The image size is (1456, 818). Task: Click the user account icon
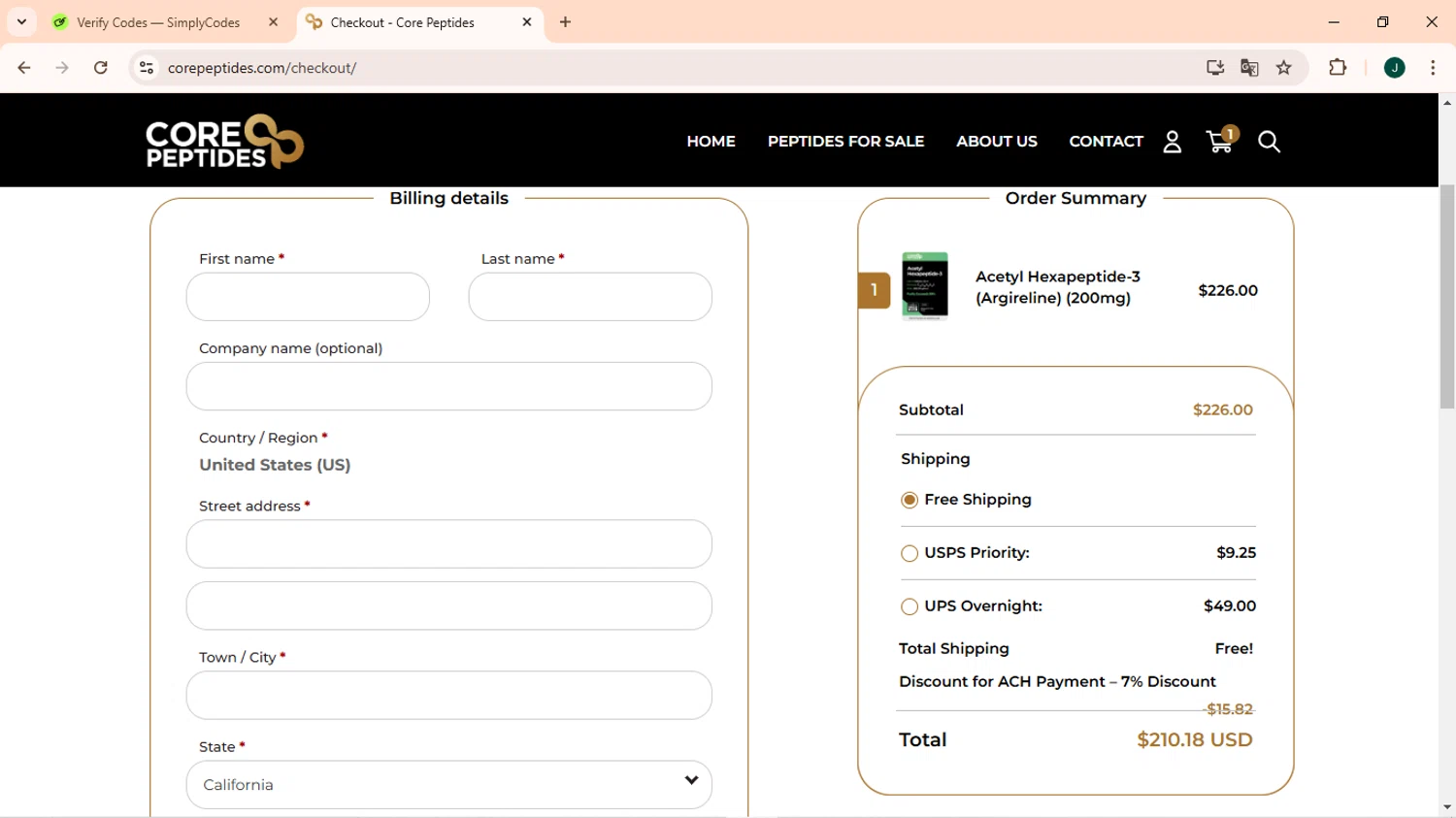click(1172, 142)
